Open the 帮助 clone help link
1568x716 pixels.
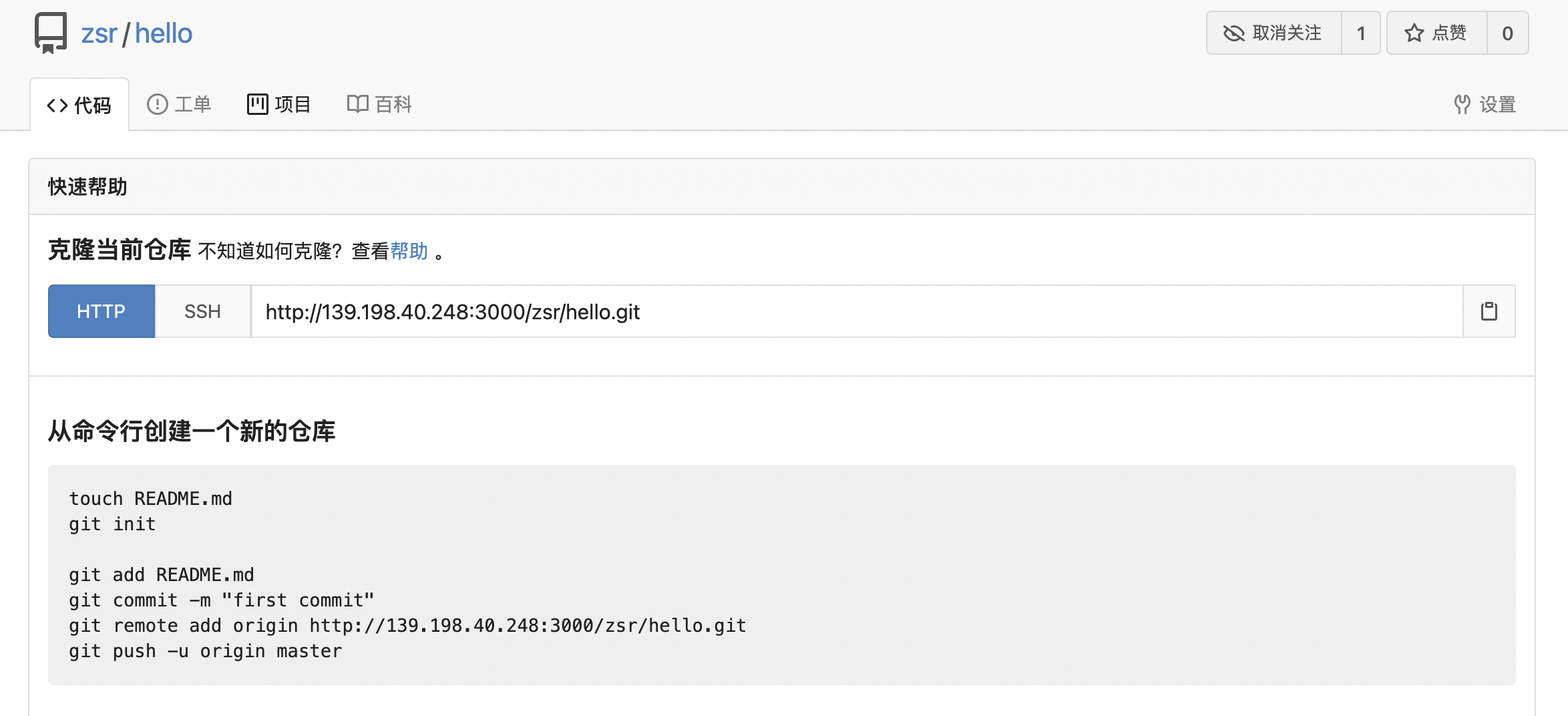(x=409, y=251)
